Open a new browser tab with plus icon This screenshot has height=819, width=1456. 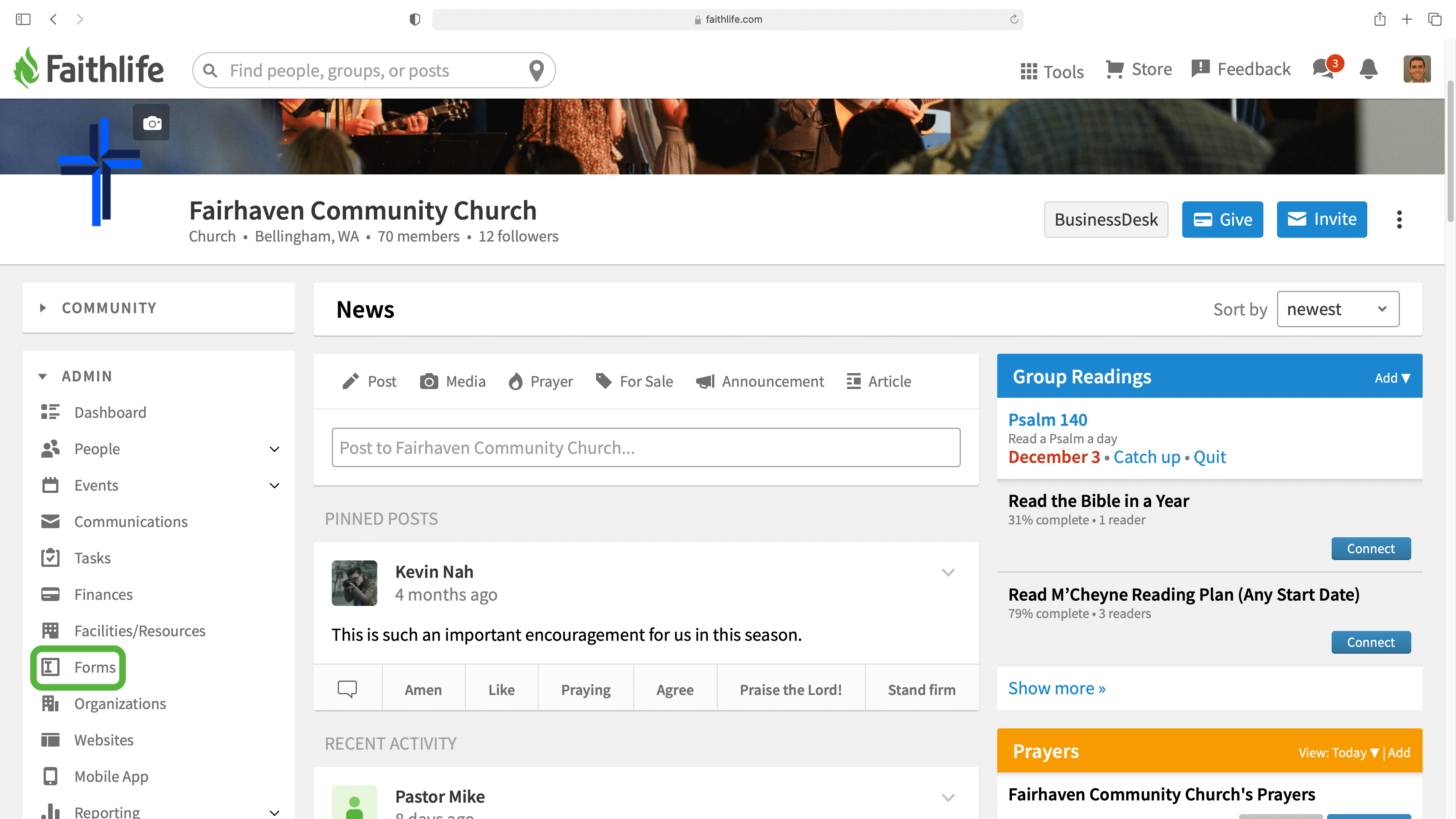pos(1407,19)
